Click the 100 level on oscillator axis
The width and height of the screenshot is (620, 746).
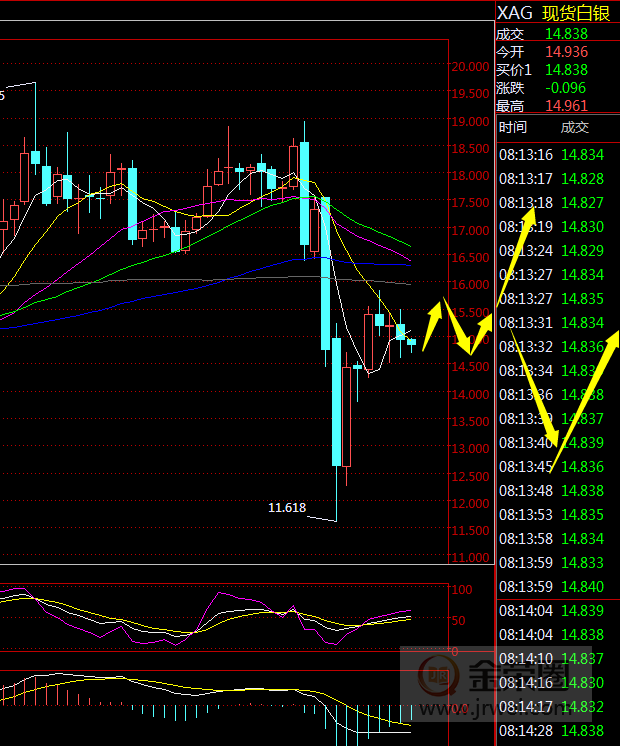point(462,589)
